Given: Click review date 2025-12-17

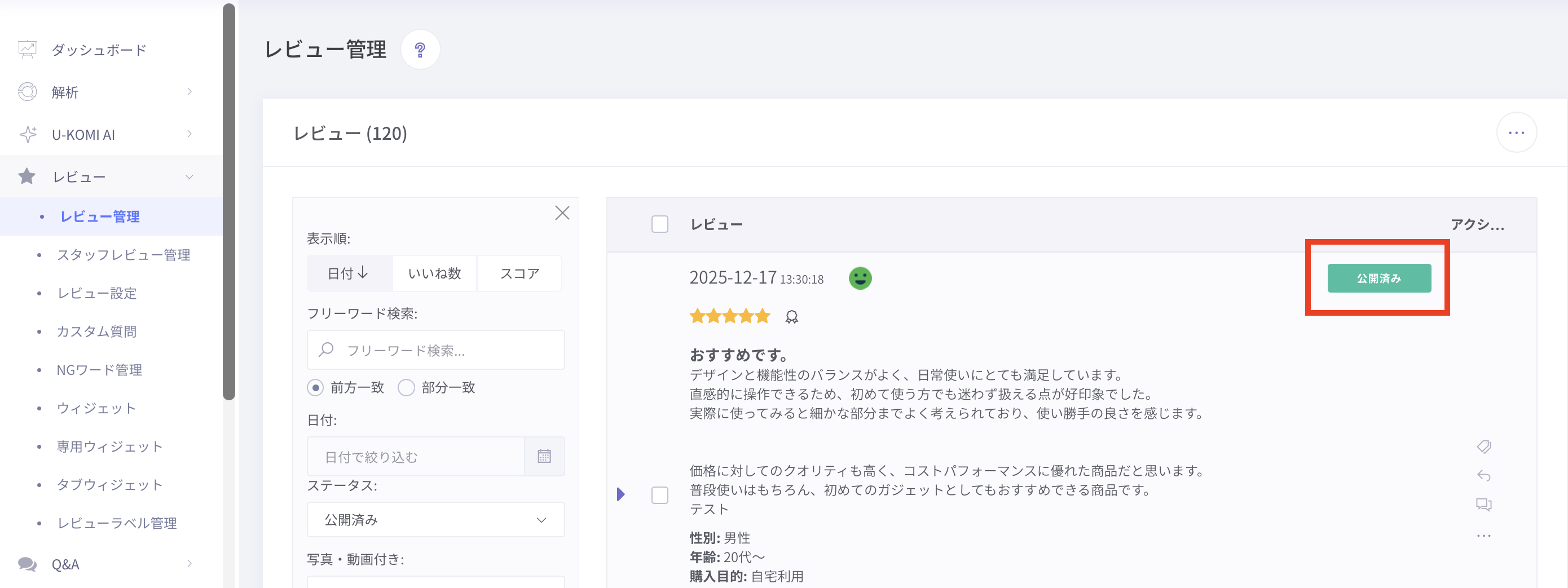Looking at the screenshot, I should point(733,277).
